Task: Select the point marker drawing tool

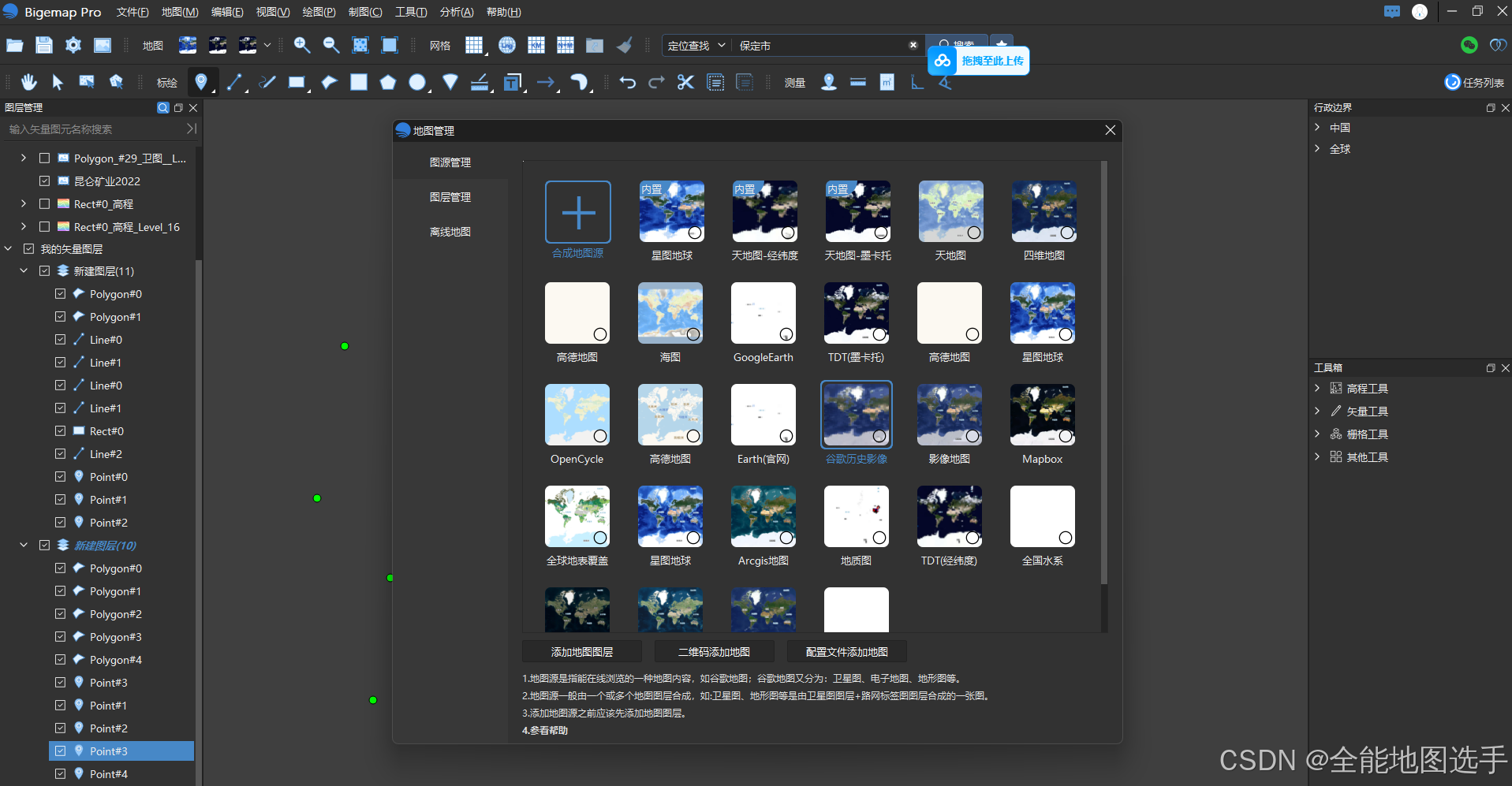Action: coord(202,82)
